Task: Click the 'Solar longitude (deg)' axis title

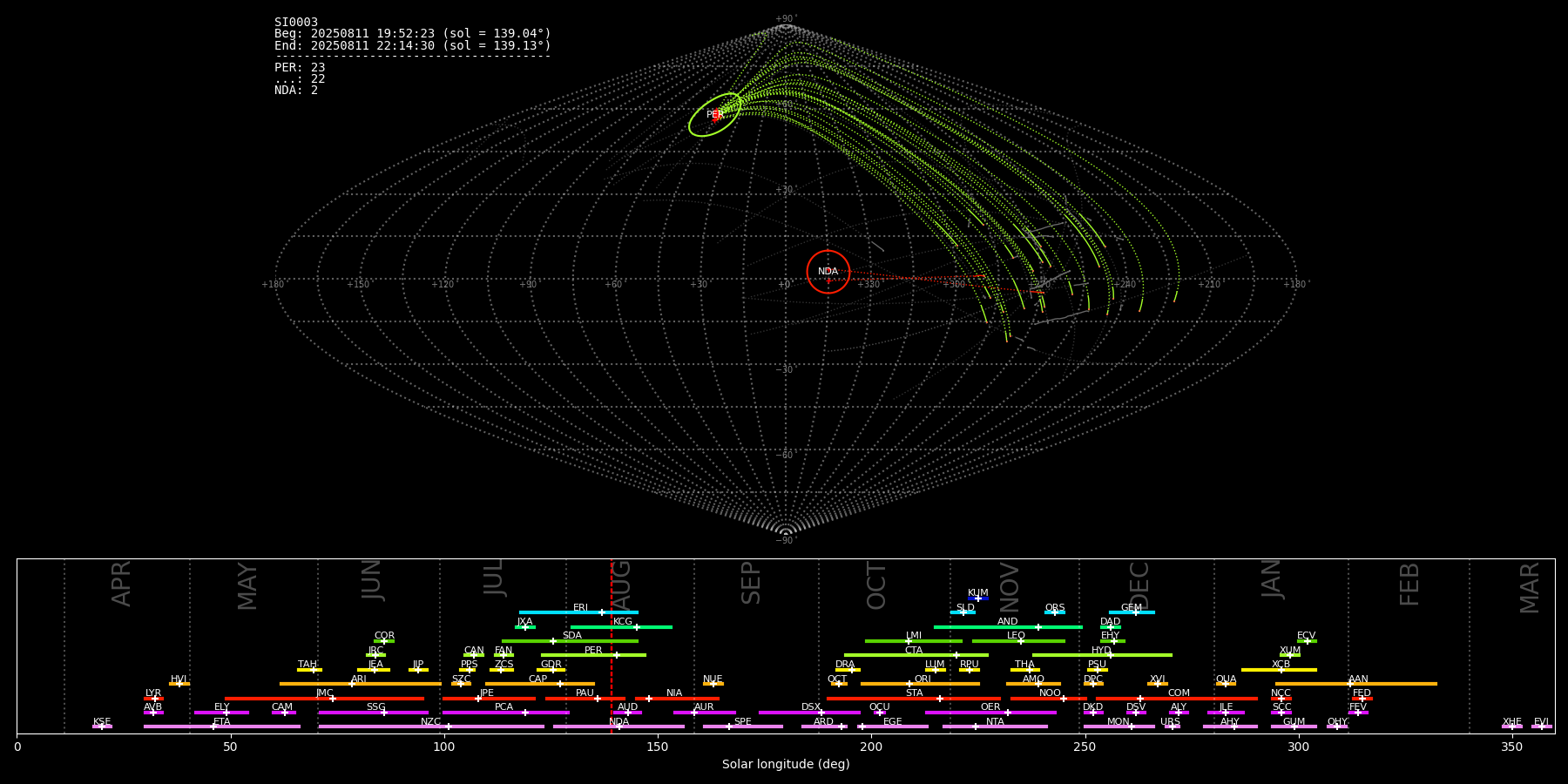Action: 786,765
